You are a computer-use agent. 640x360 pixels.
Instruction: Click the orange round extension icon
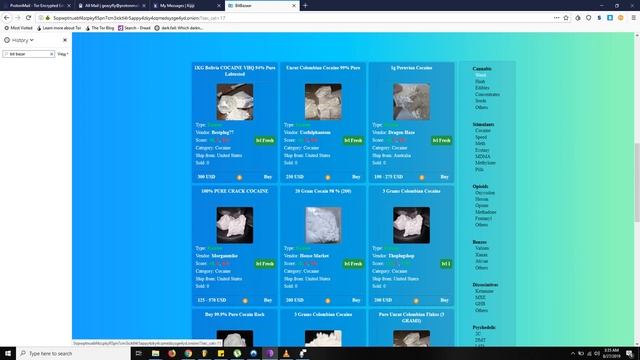point(620,18)
